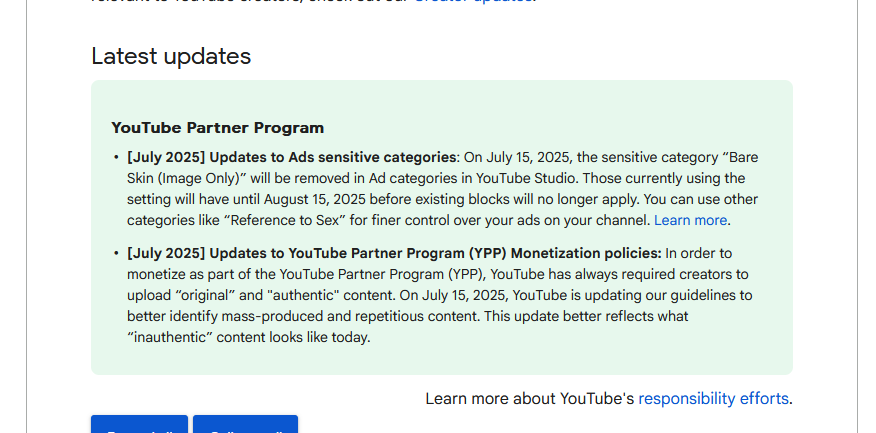Click the "Learn more about YouTube's" text
Image resolution: width=876 pixels, height=433 pixels.
pos(530,398)
